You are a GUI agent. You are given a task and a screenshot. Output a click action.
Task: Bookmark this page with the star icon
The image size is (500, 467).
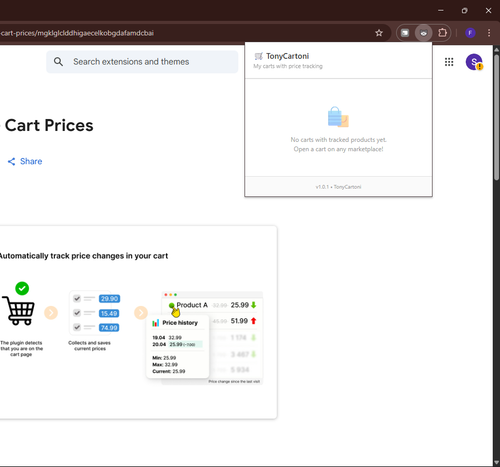point(379,33)
